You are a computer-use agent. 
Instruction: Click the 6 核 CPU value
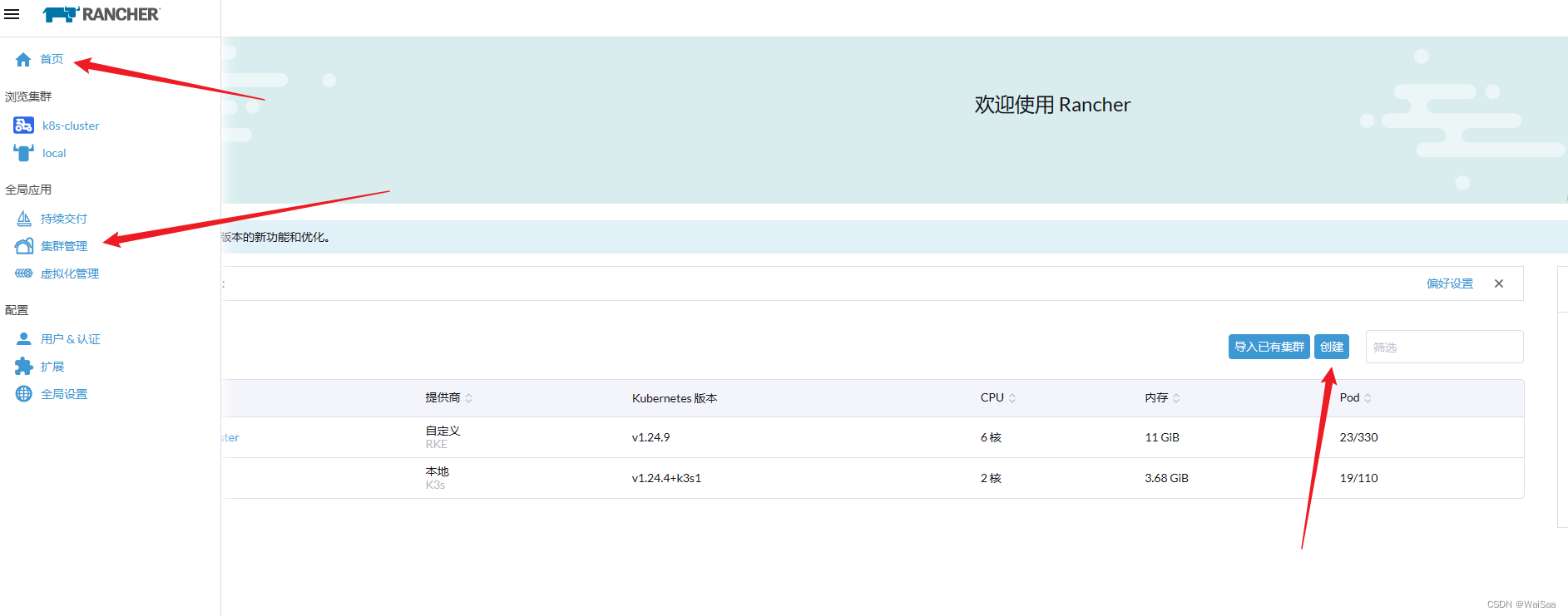tap(991, 437)
